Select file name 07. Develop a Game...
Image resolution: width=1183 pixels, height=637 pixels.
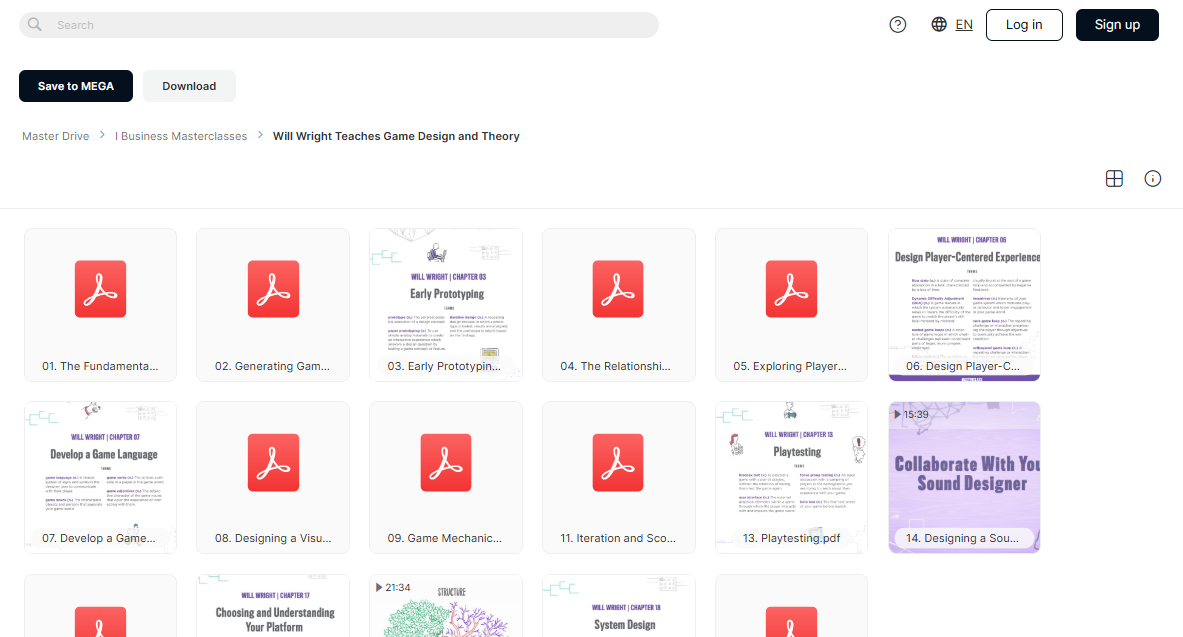click(99, 538)
